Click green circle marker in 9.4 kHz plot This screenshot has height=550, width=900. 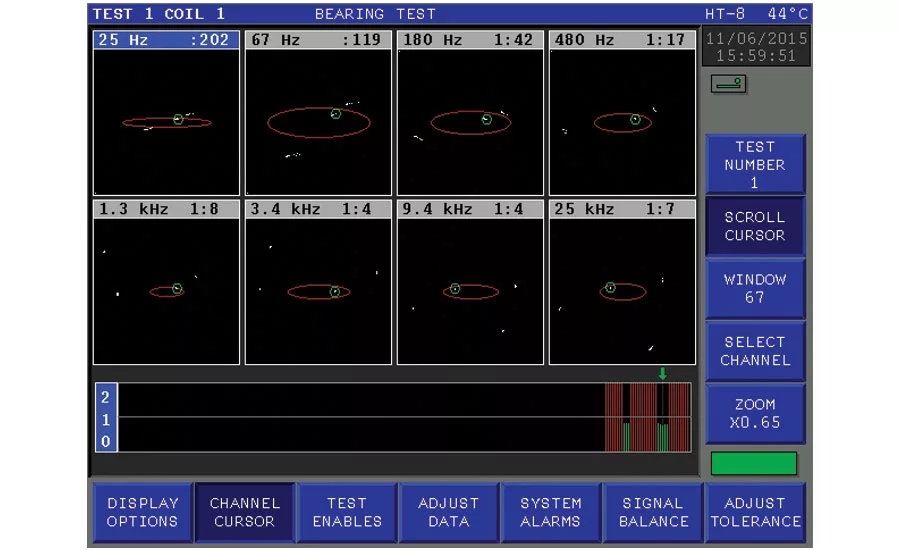pos(455,289)
